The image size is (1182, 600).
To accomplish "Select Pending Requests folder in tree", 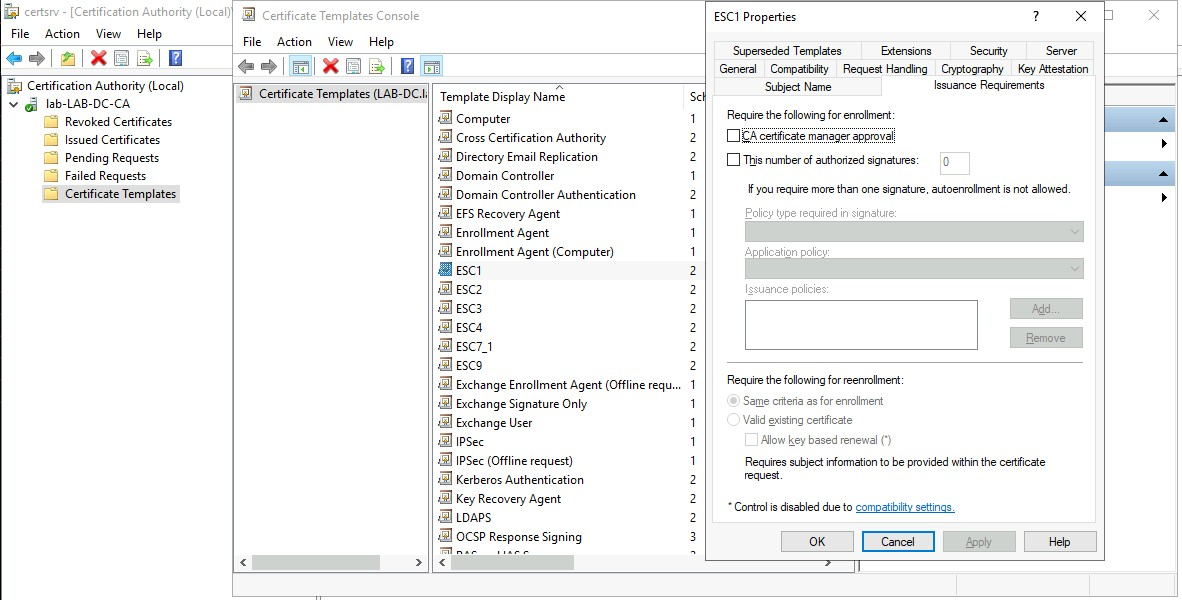I will [111, 158].
